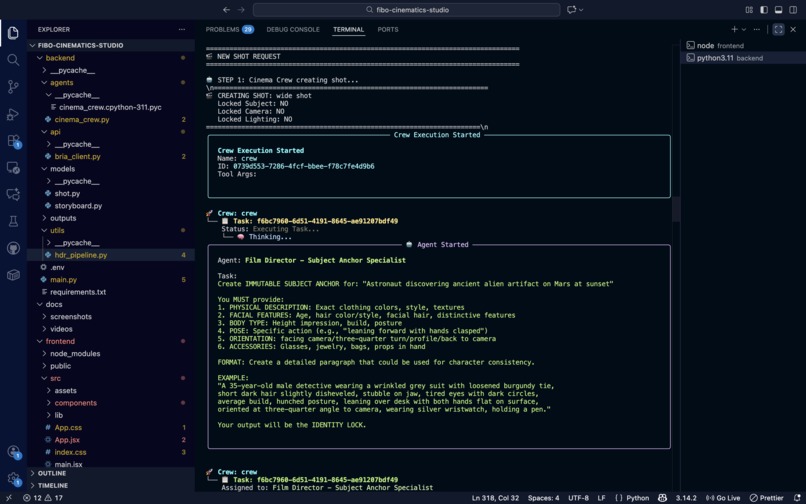Open the Extensions view
The image size is (806, 504).
coord(13,141)
